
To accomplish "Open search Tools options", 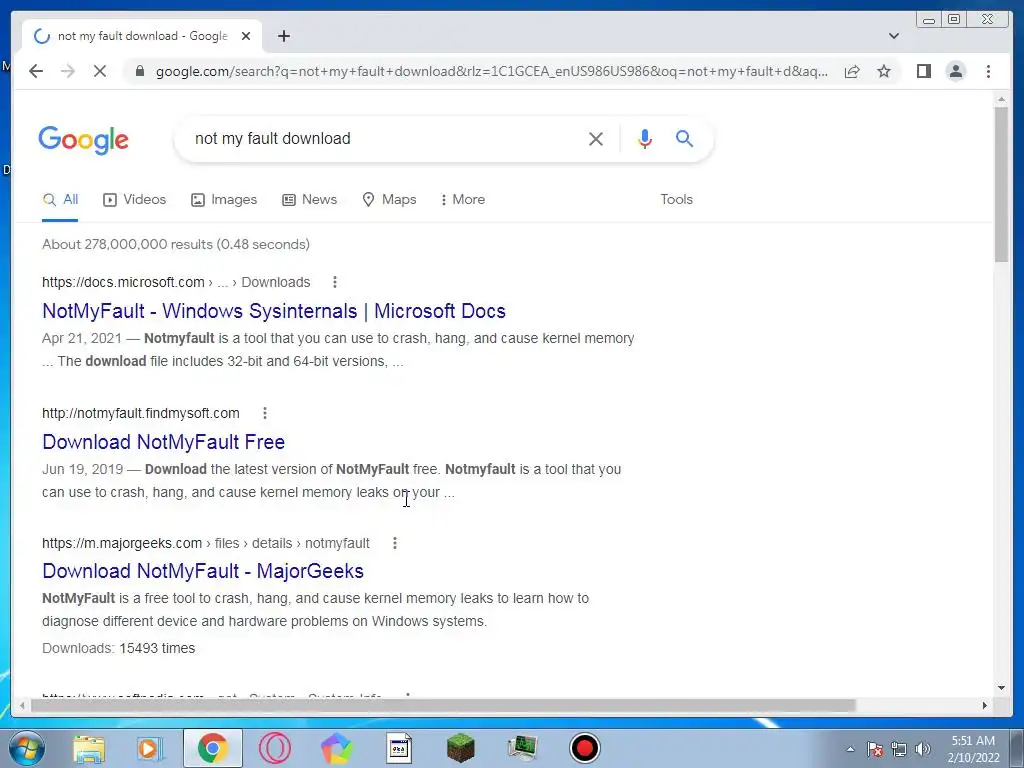I will point(676,200).
